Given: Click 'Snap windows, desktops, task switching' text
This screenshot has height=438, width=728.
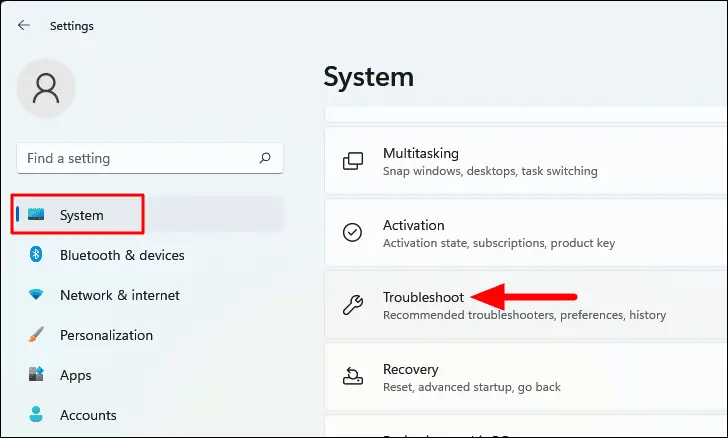Looking at the screenshot, I should pyautogui.click(x=490, y=171).
